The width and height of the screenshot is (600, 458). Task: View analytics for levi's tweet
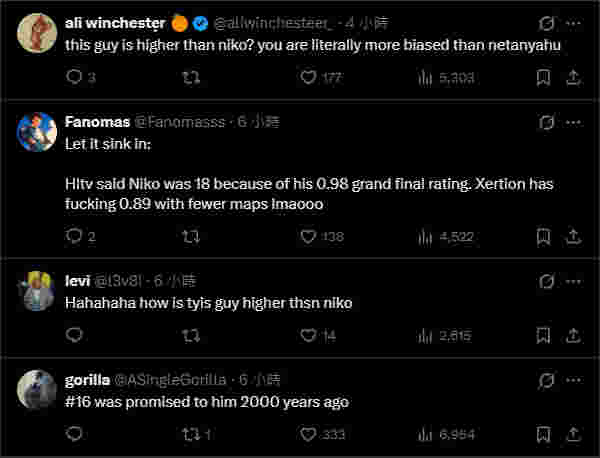click(425, 336)
